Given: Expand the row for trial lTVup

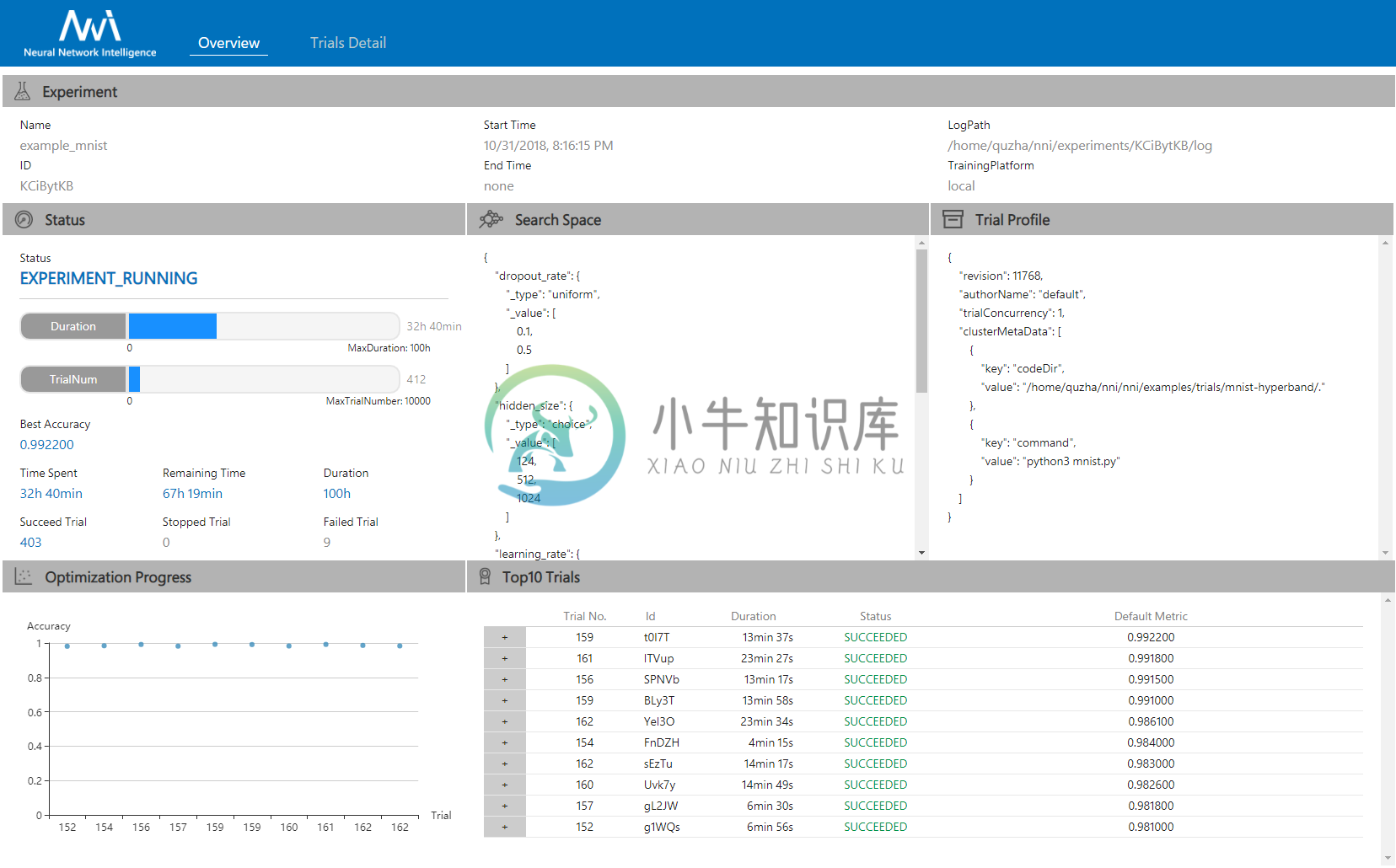Looking at the screenshot, I should [x=505, y=658].
